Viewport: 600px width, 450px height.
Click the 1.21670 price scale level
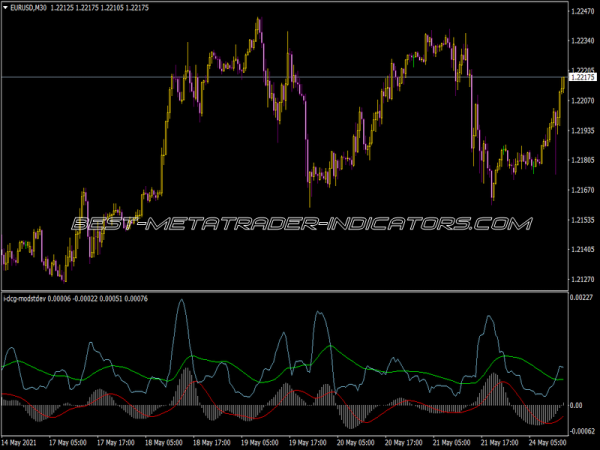(x=581, y=190)
